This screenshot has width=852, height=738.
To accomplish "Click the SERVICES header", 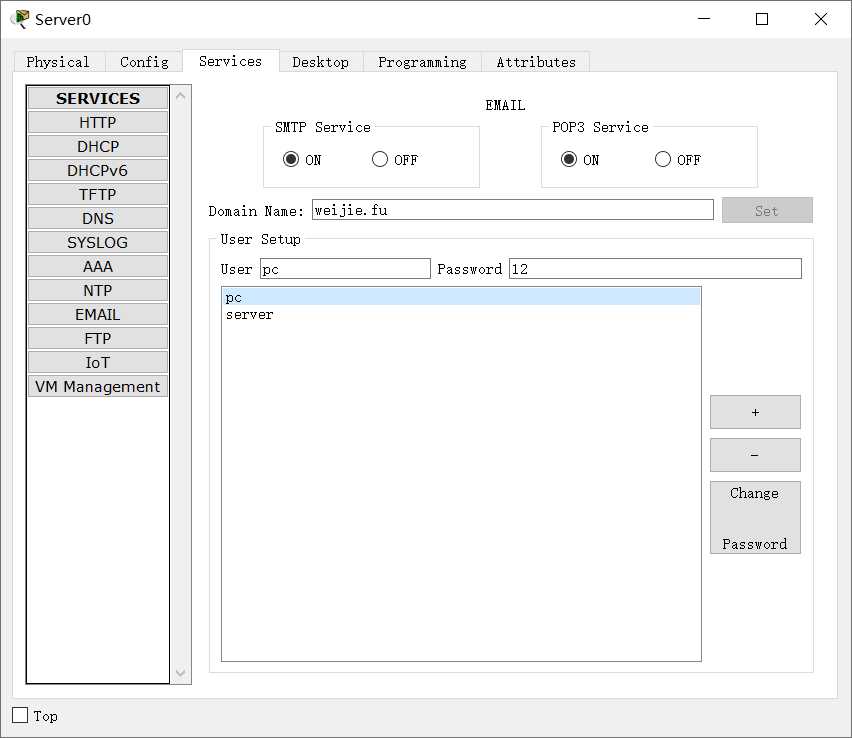I will tap(98, 98).
